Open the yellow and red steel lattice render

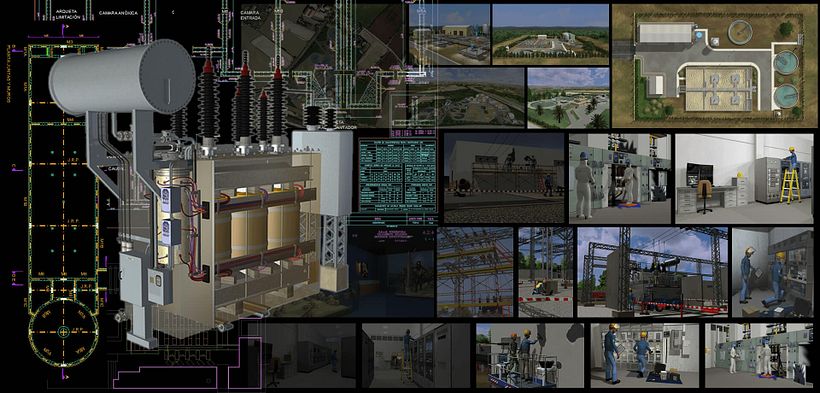475,272
